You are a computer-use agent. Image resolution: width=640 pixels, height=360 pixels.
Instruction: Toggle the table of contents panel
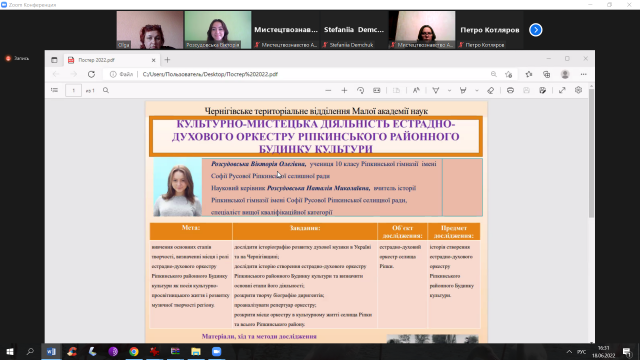click(54, 90)
